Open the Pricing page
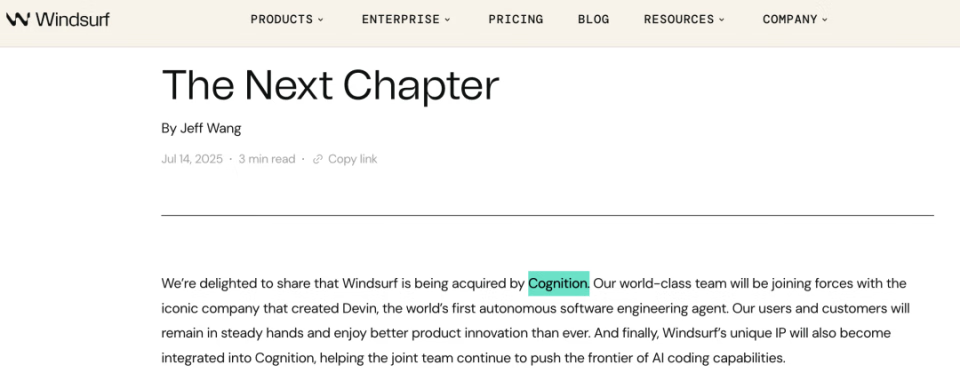960x381 pixels. (x=516, y=19)
